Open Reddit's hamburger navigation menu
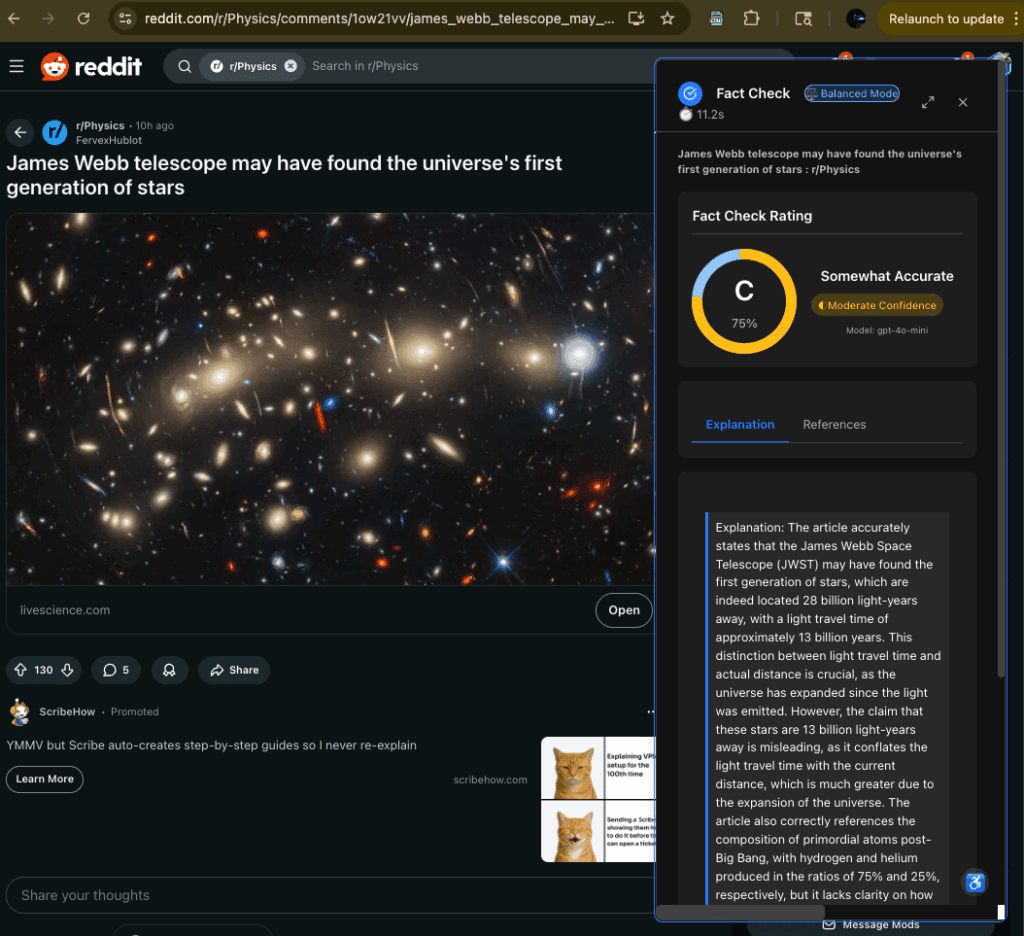Image resolution: width=1024 pixels, height=936 pixels. coord(16,66)
